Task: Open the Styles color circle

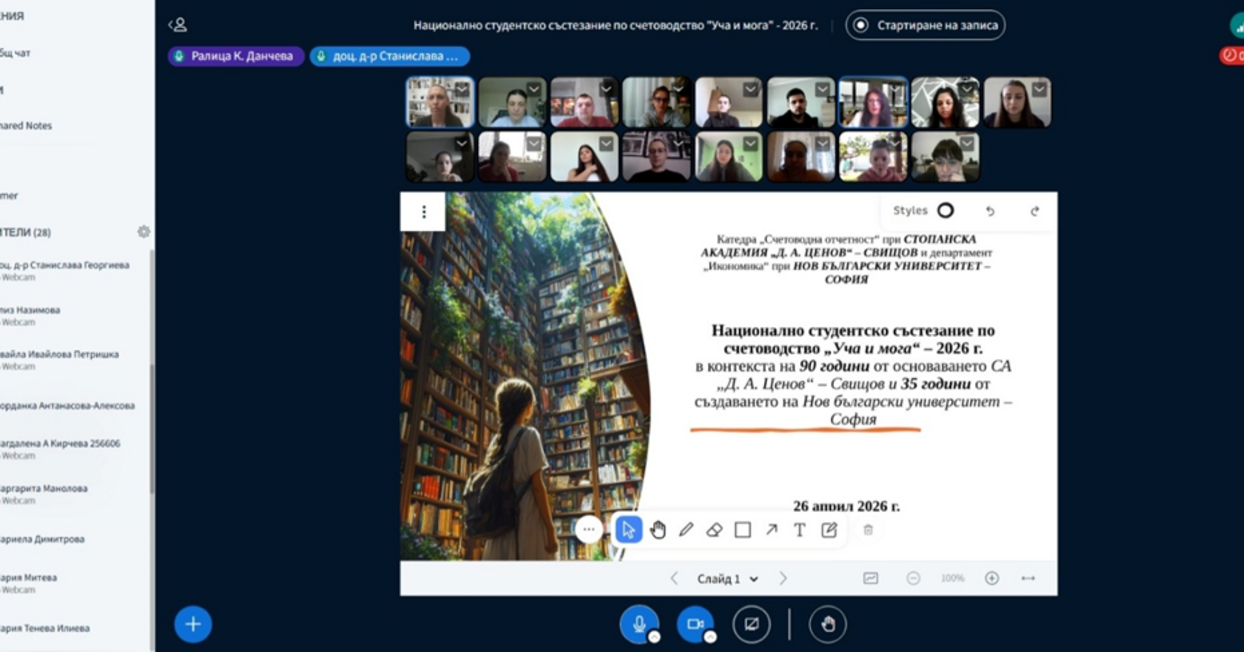Action: tap(945, 211)
